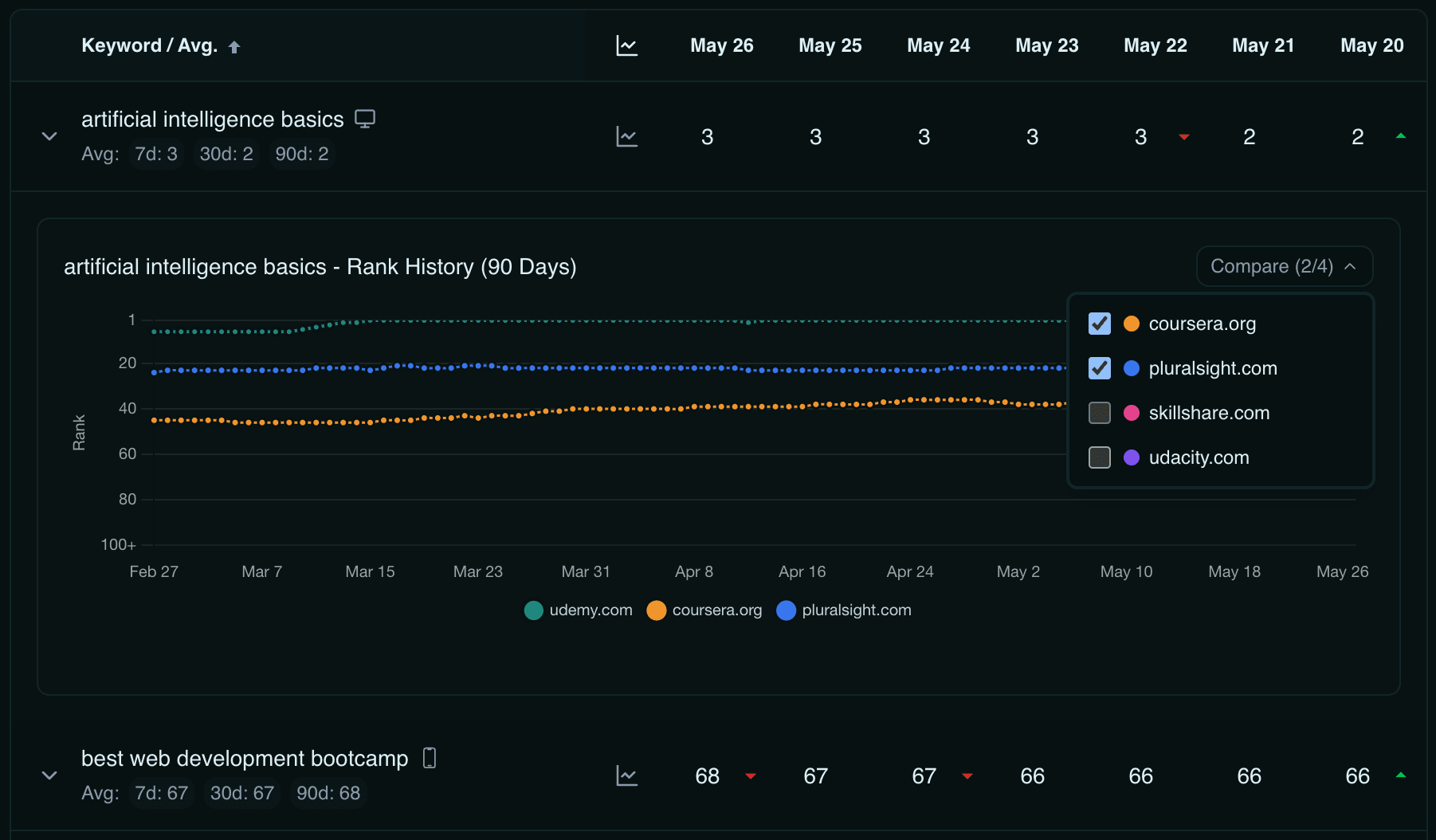Click the blue pluralsight.com swatch in dropdown
The width and height of the screenshot is (1436, 840).
pos(1132,368)
